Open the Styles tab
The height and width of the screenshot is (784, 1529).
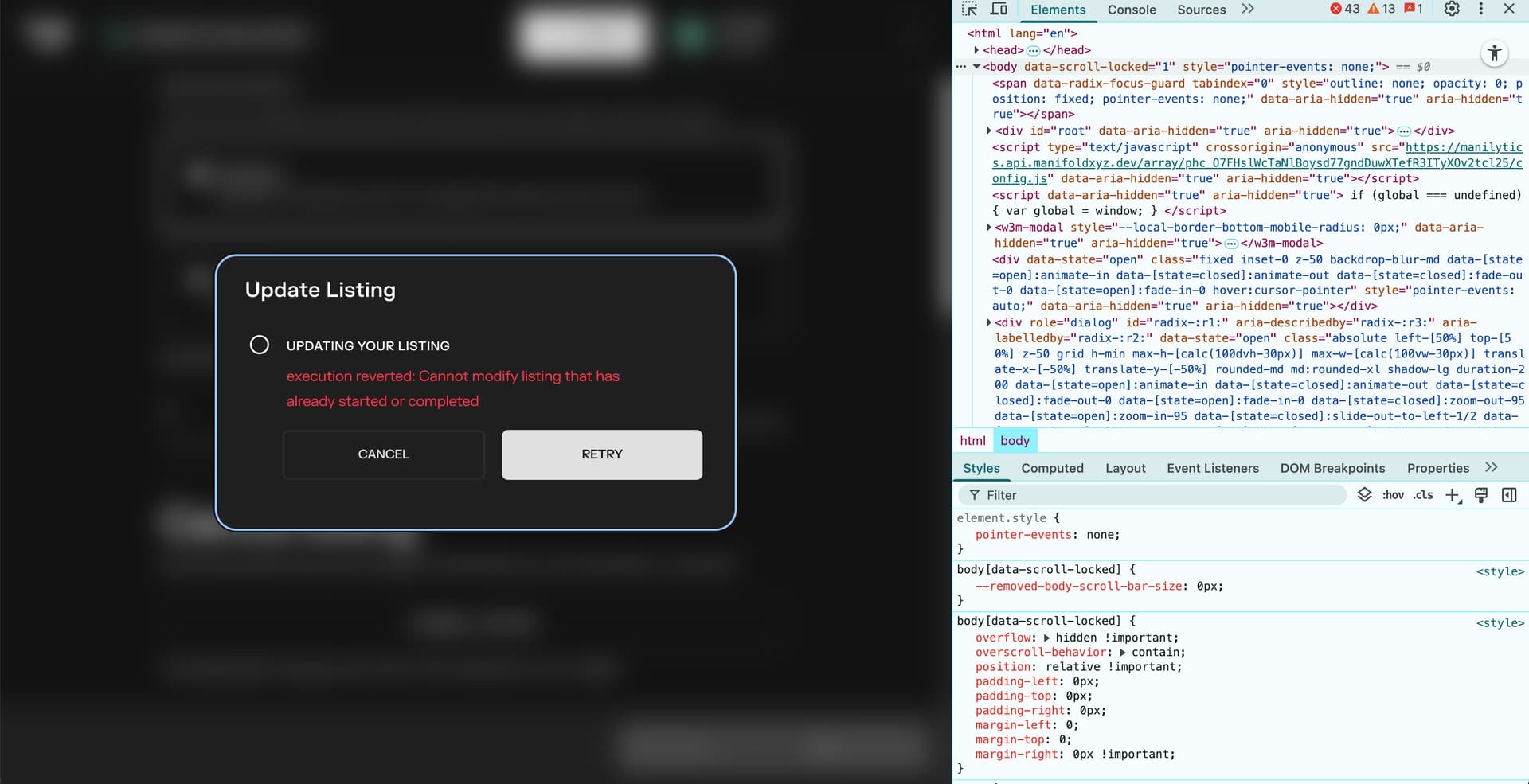(x=981, y=469)
